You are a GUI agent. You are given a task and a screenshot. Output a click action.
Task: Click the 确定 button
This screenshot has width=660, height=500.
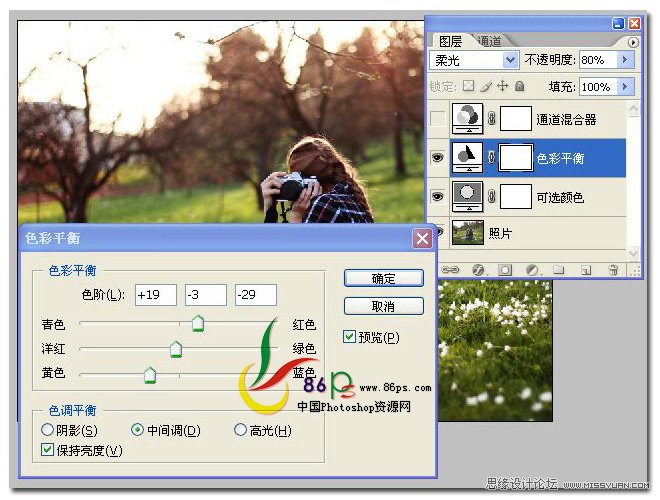tap(383, 278)
